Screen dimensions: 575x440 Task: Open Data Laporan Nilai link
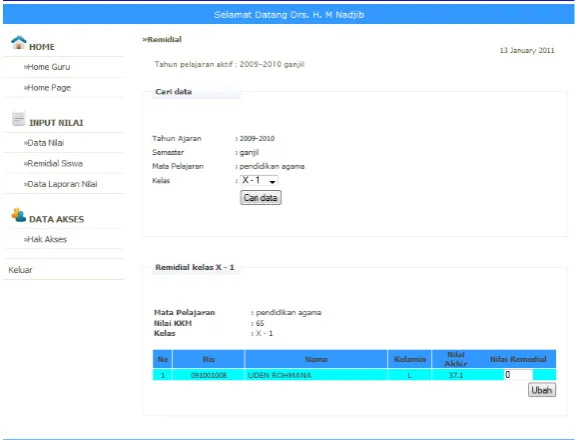(61, 184)
